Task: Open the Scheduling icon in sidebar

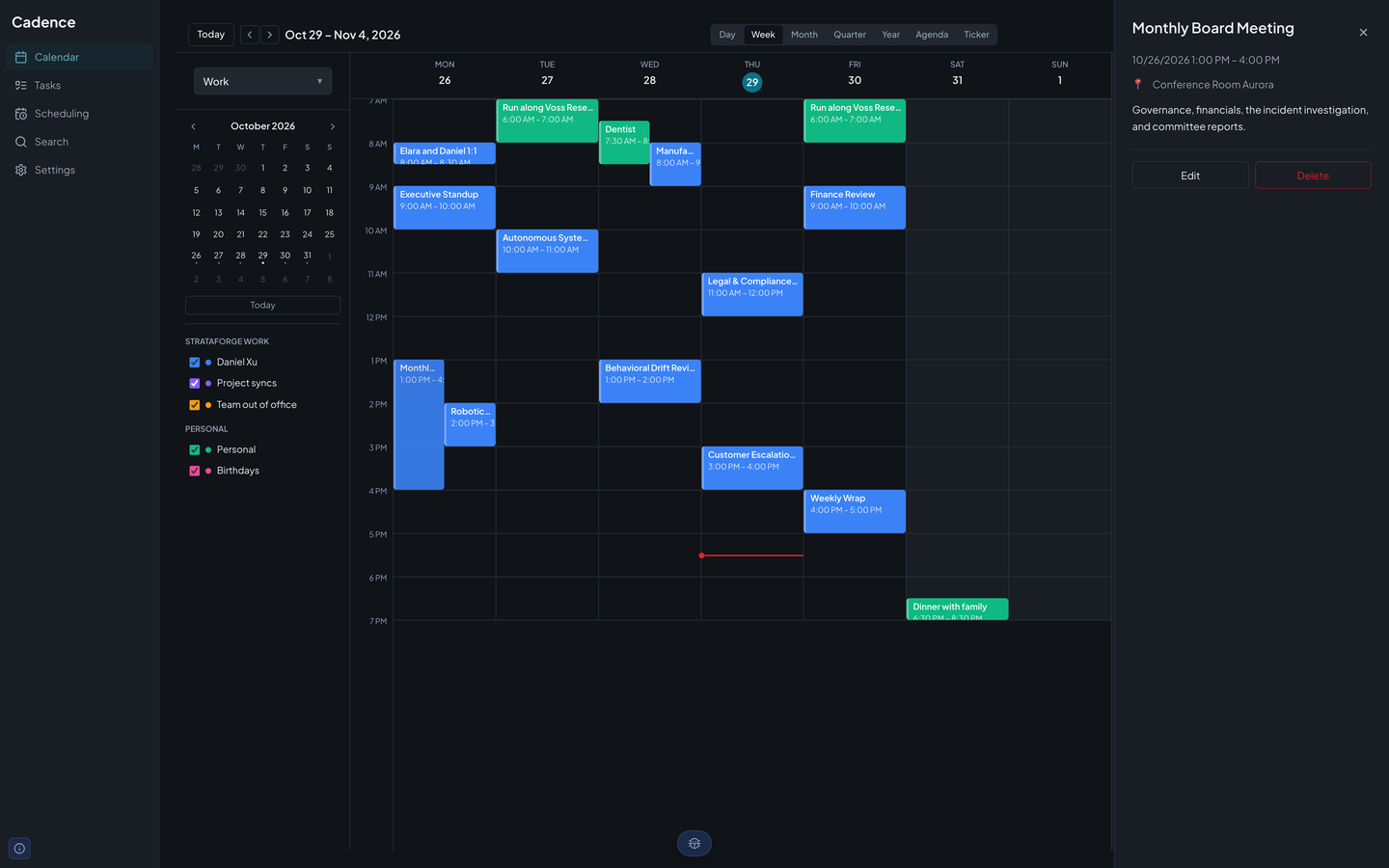Action: (21, 114)
